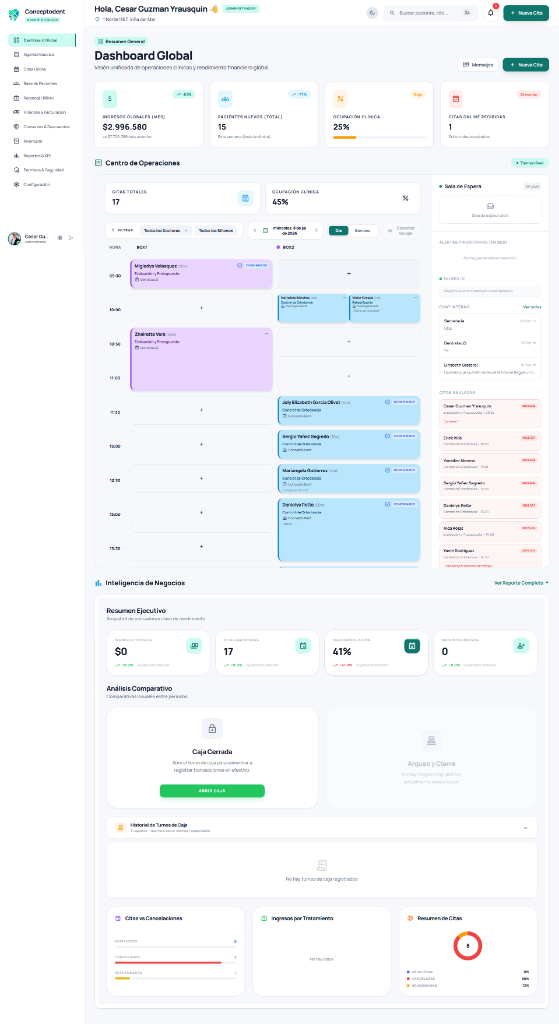Image resolution: width=559 pixels, height=1024 pixels.
Task: Select the Día view toggle
Action: (338, 231)
